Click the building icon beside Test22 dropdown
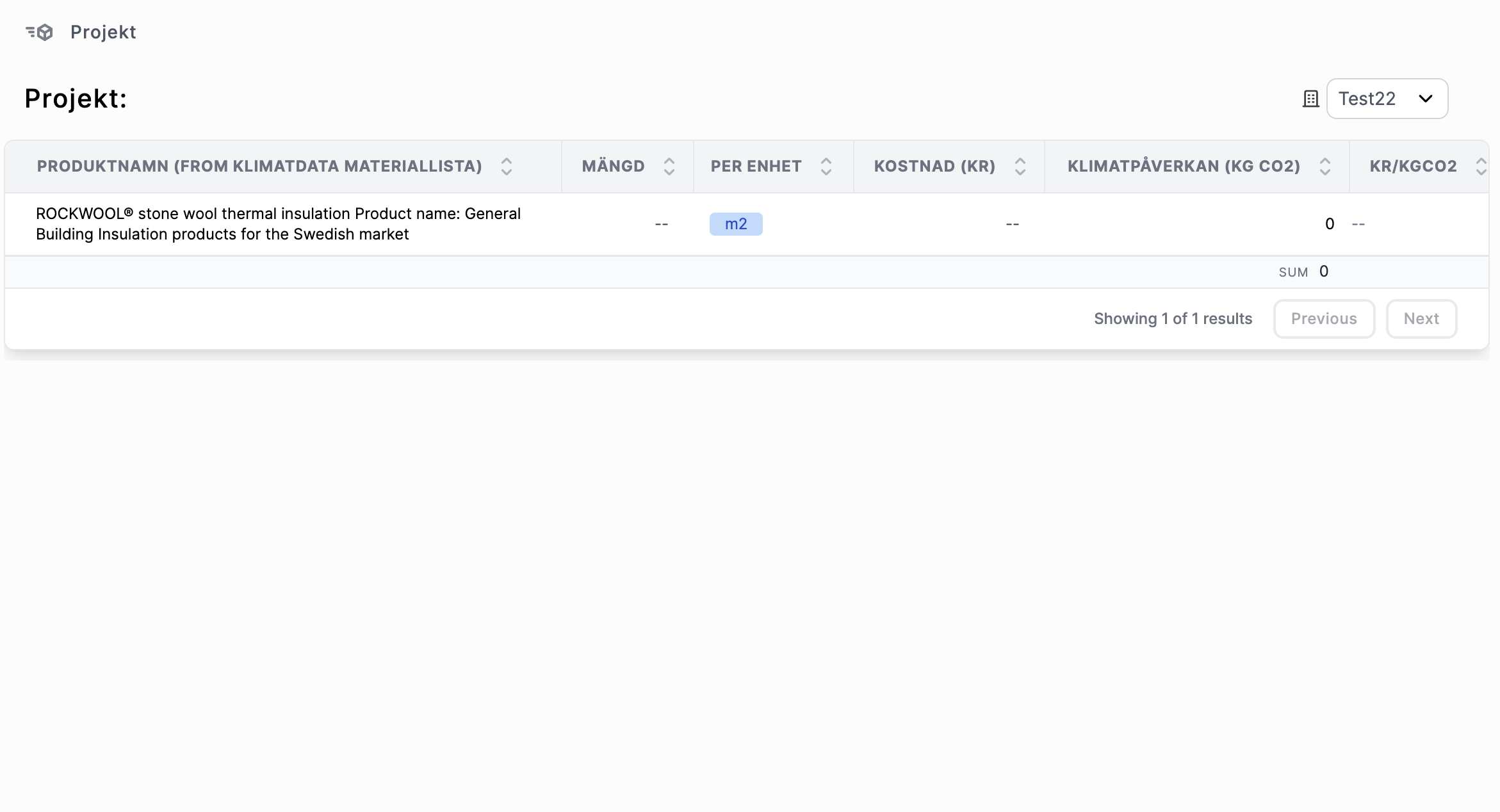This screenshot has width=1500, height=812. pyautogui.click(x=1310, y=99)
